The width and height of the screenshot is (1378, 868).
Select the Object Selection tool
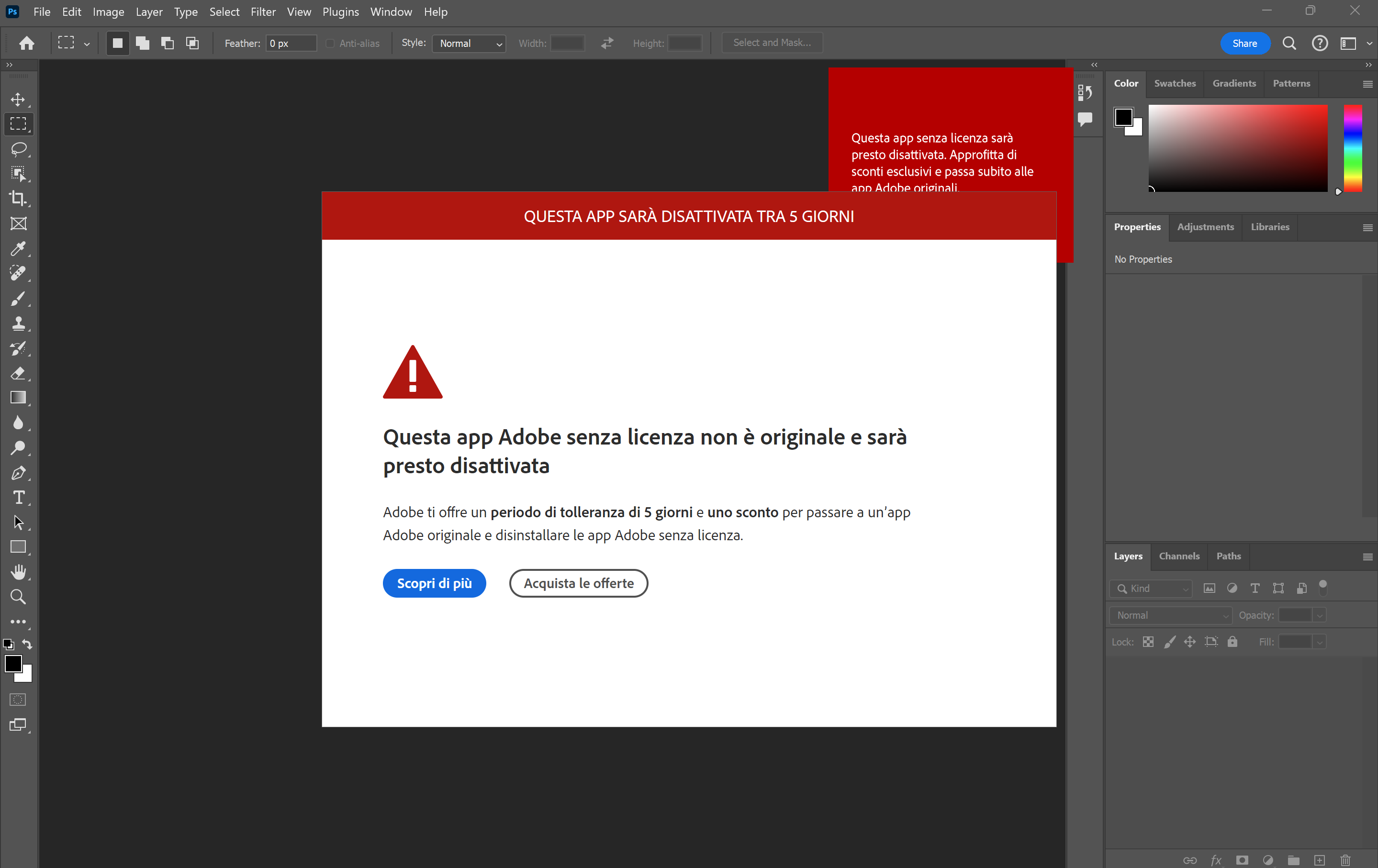tap(18, 174)
